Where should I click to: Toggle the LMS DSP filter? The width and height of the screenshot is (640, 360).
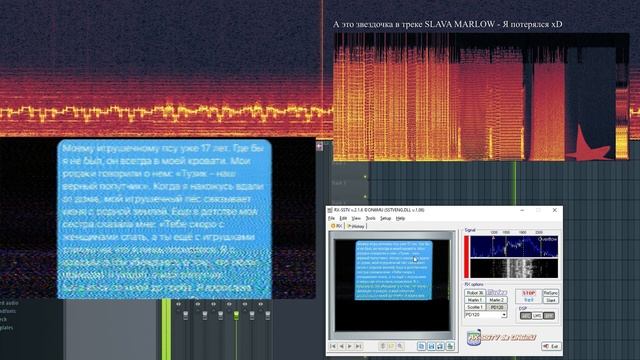pyautogui.click(x=537, y=316)
